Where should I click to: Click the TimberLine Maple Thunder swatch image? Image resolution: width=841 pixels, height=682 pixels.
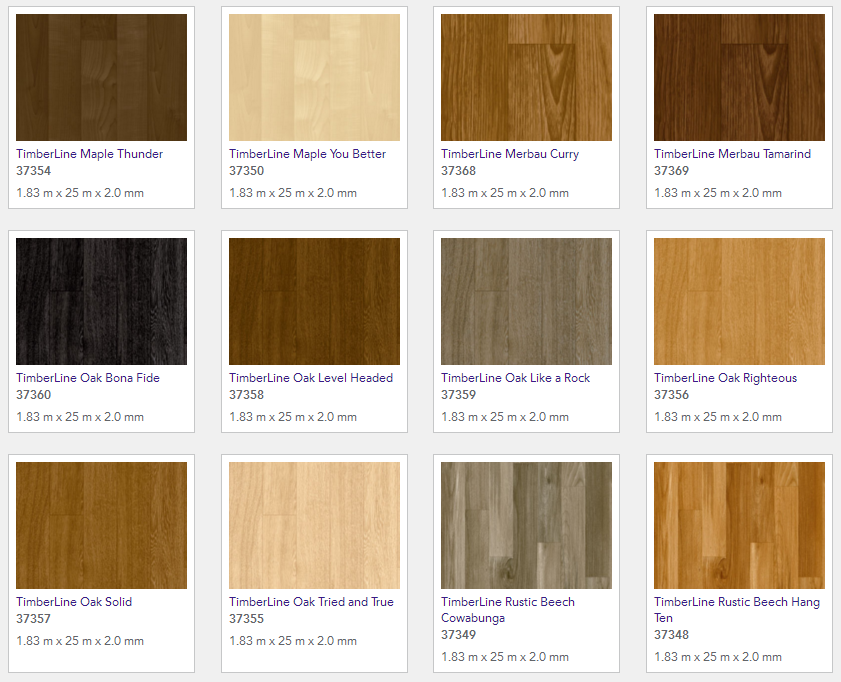101,77
